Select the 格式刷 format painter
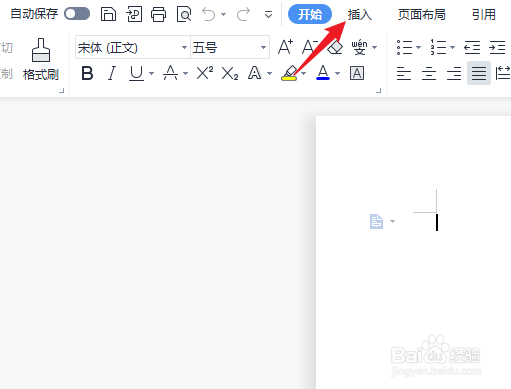Viewport: 511px width, 389px height. (x=41, y=60)
